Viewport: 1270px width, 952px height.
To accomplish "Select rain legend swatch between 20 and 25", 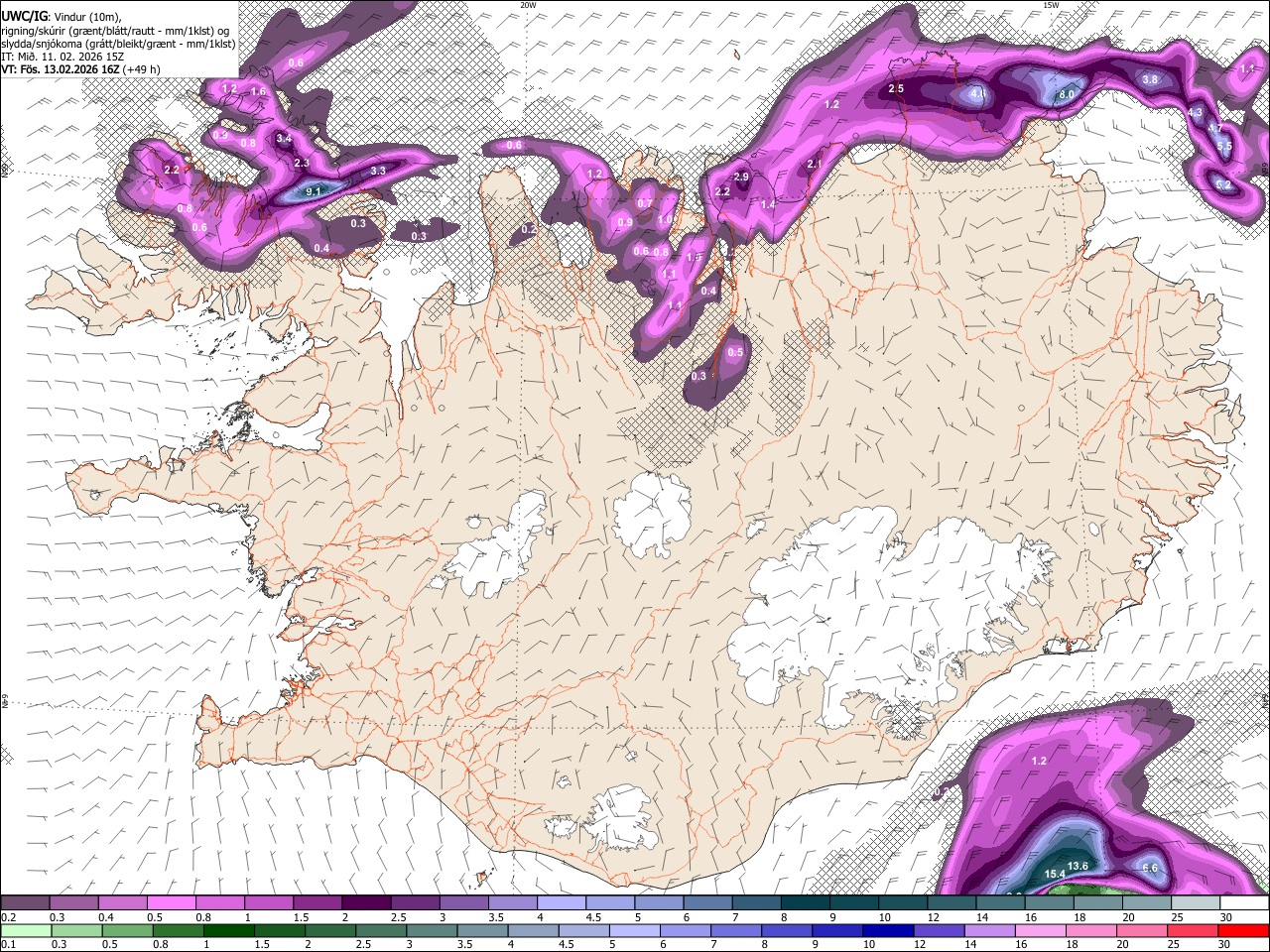I will [x=1144, y=930].
